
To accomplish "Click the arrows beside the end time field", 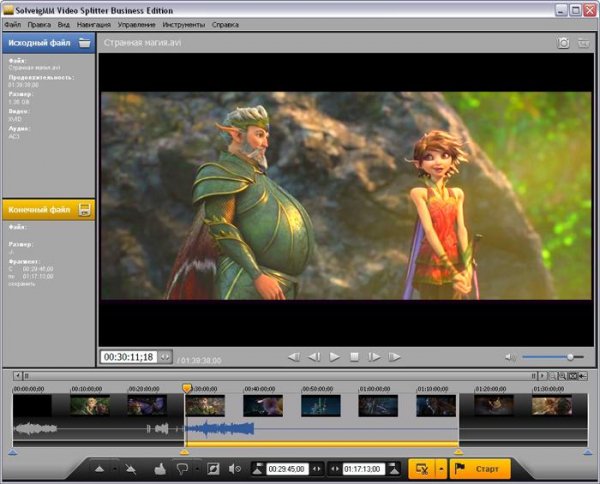I will pos(335,469).
